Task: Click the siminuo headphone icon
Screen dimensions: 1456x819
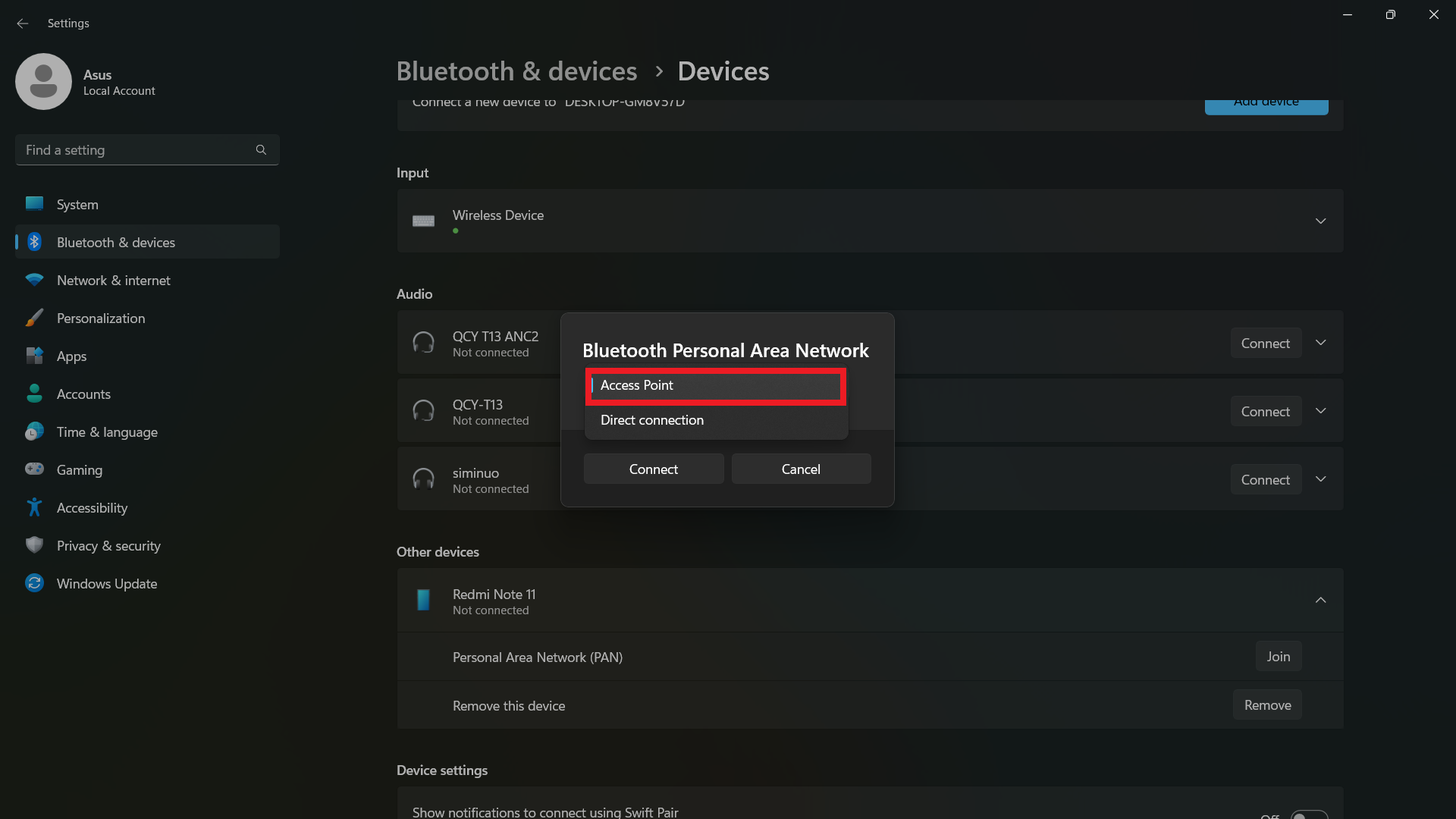Action: pos(423,479)
